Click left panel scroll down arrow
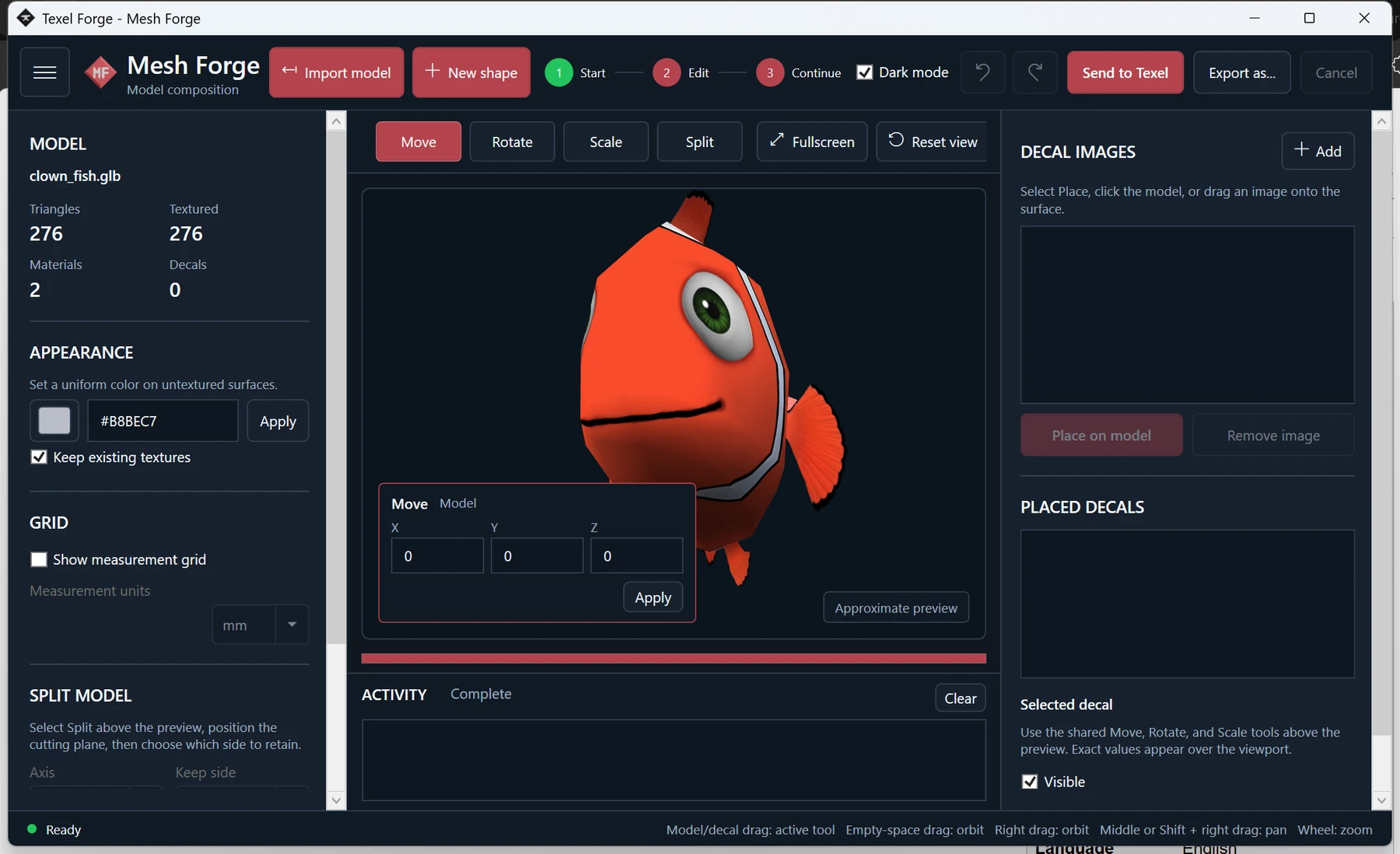Image resolution: width=1400 pixels, height=854 pixels. click(336, 800)
